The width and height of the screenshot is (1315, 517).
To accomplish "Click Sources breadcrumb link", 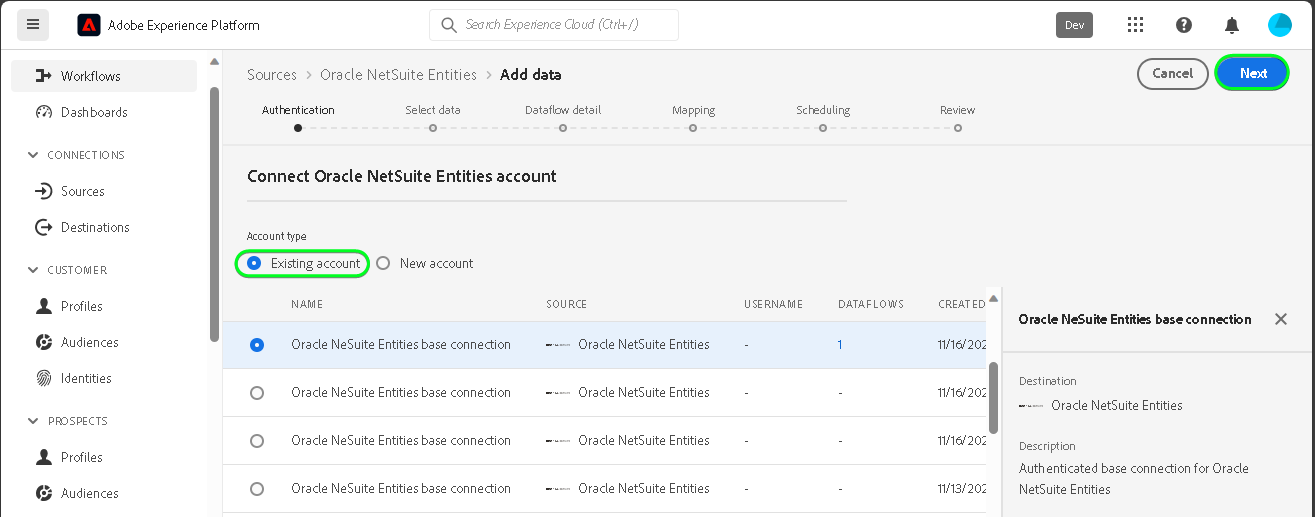I will tap(272, 75).
